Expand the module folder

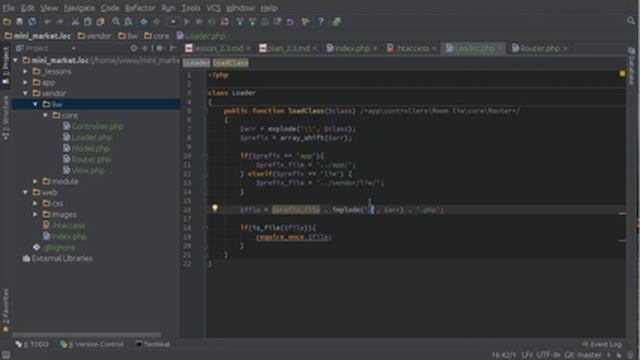(36, 181)
